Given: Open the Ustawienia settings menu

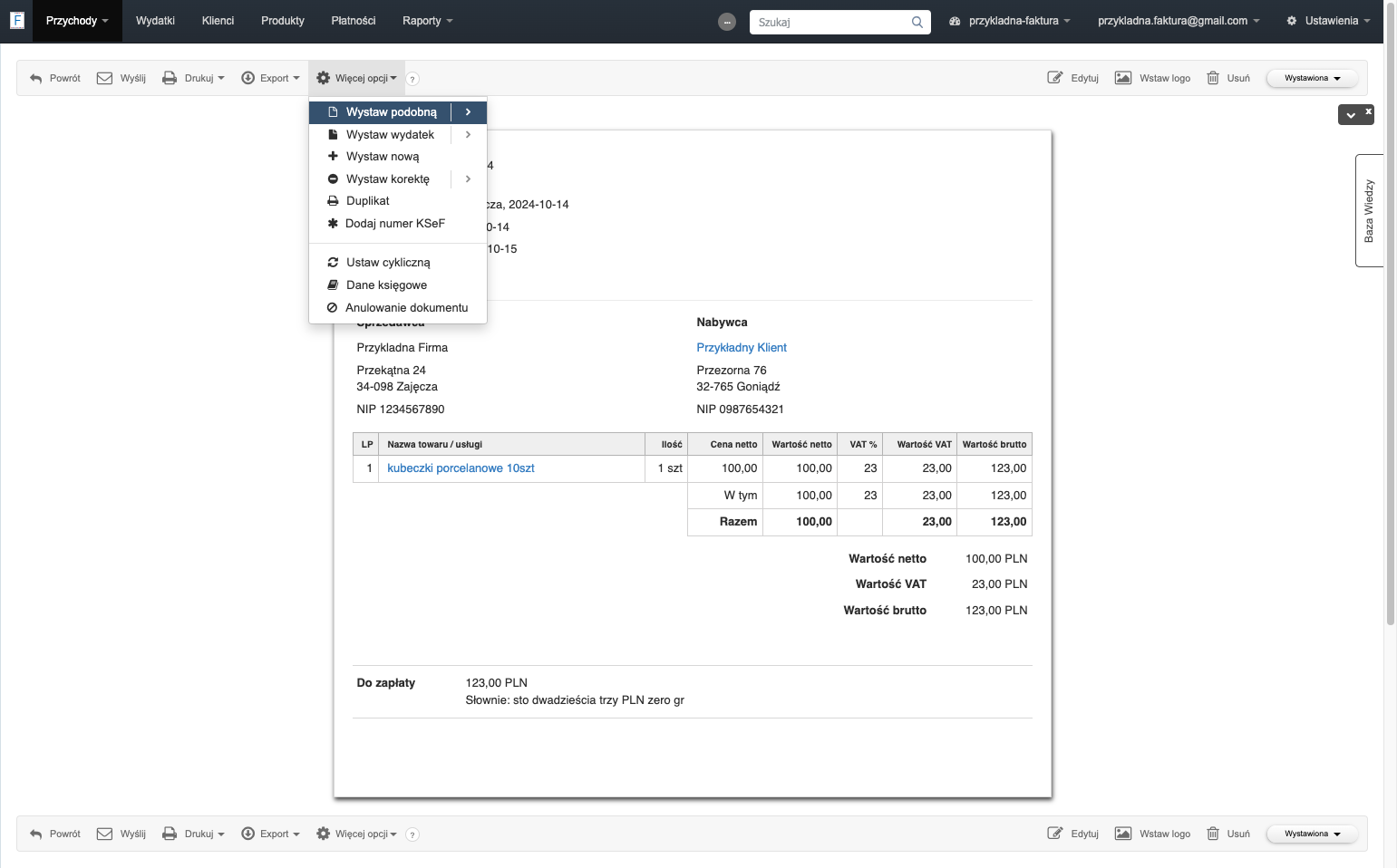Looking at the screenshot, I should 1328,21.
